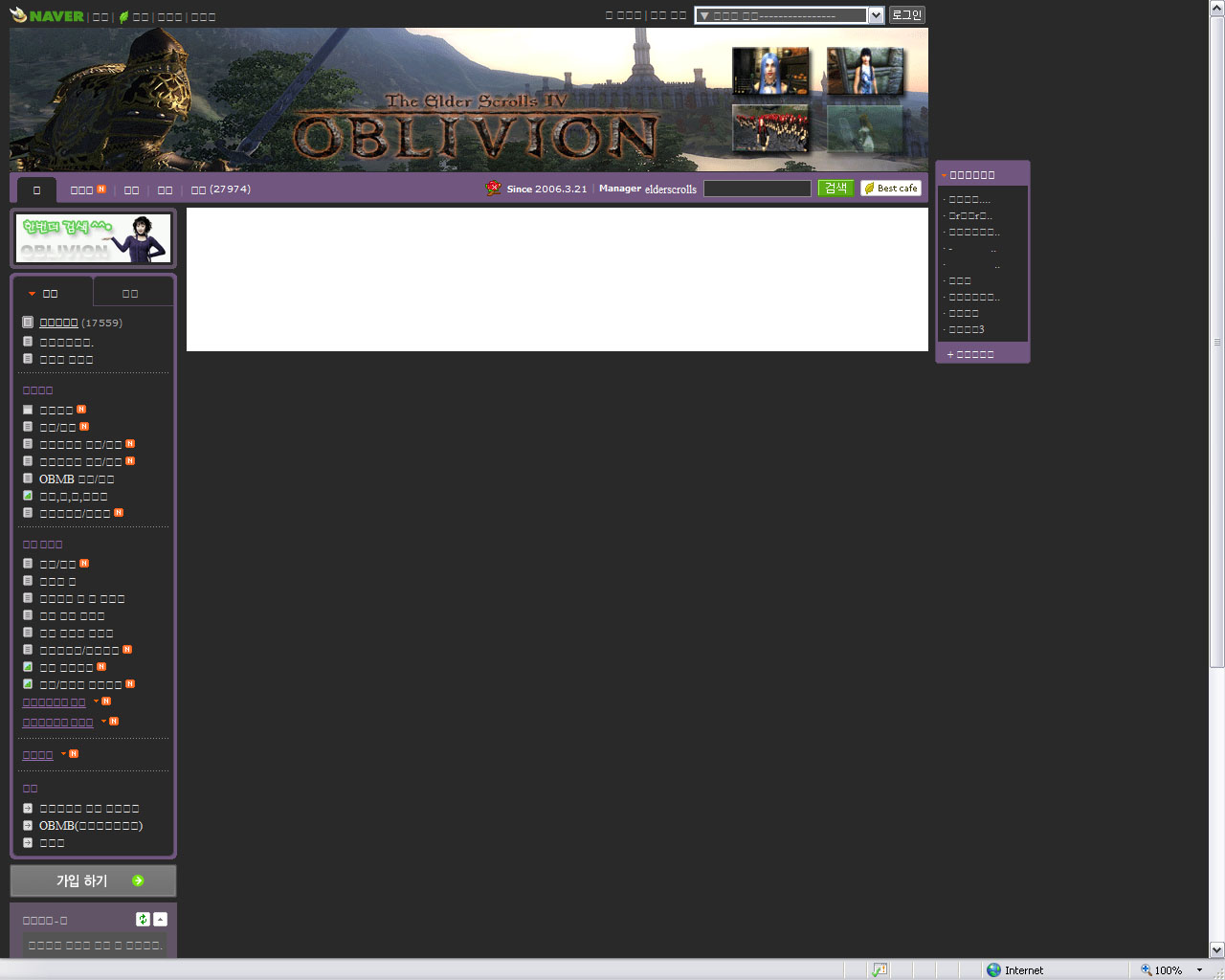1225x980 pixels.
Task: Click the + more link under the right sidebar list
Action: (x=970, y=354)
